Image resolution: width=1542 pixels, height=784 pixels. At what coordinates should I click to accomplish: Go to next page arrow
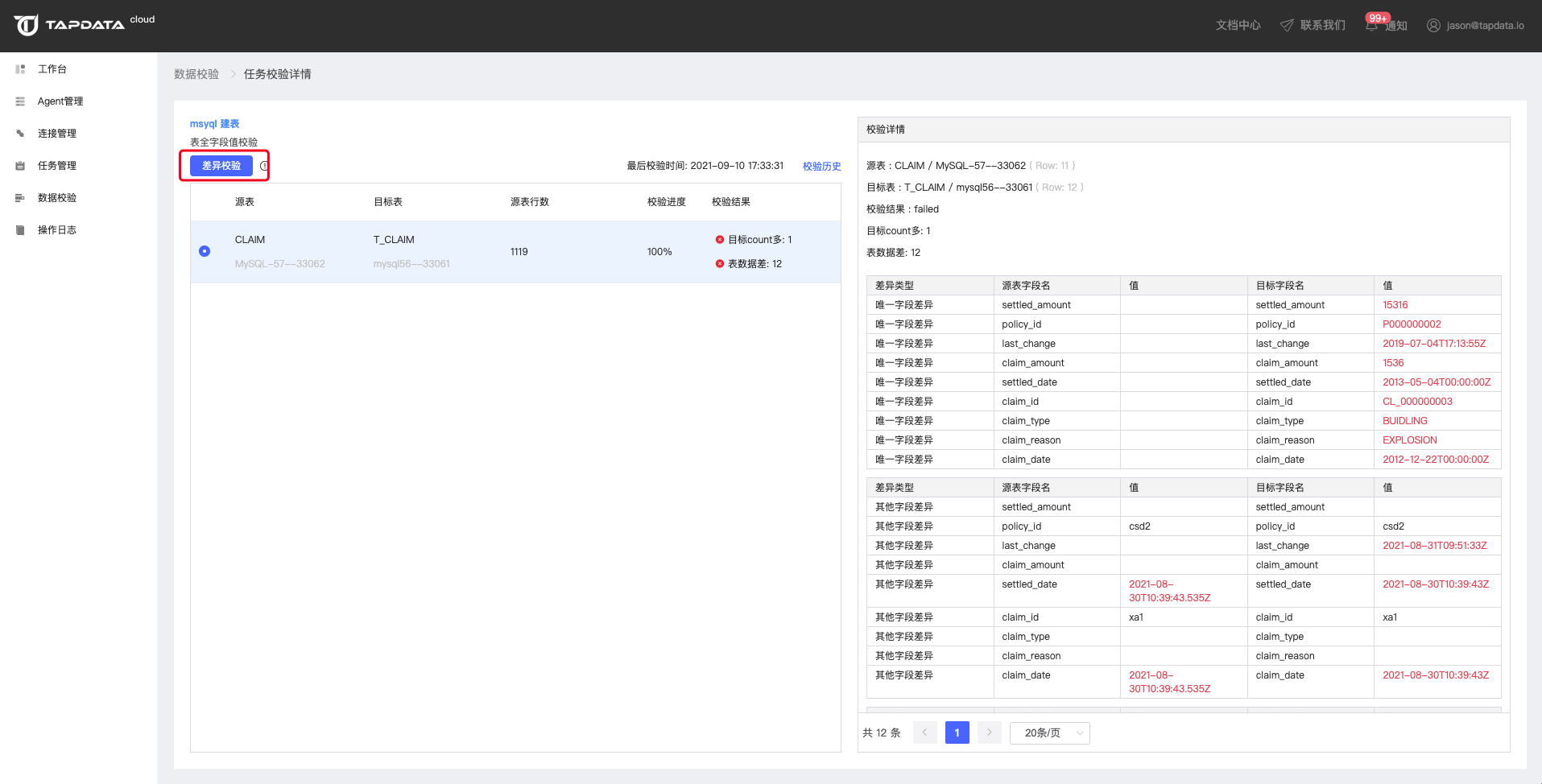pos(989,732)
